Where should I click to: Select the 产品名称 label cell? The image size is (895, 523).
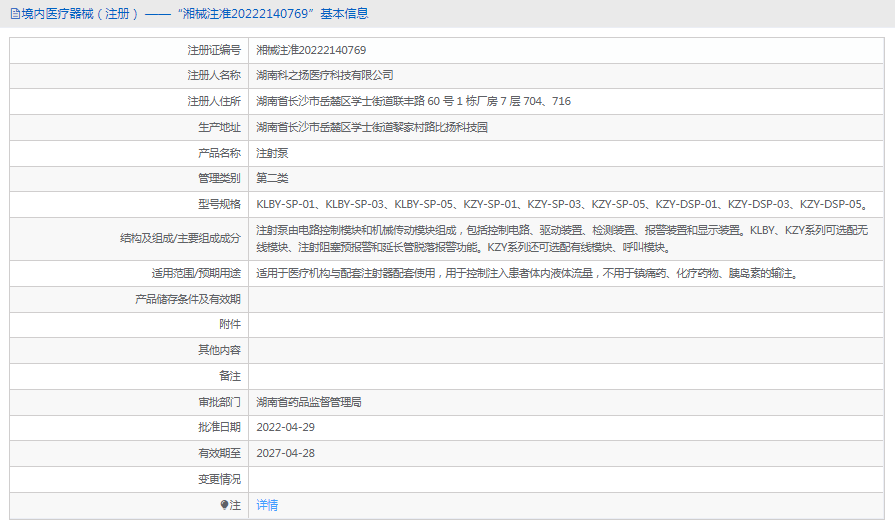point(129,153)
